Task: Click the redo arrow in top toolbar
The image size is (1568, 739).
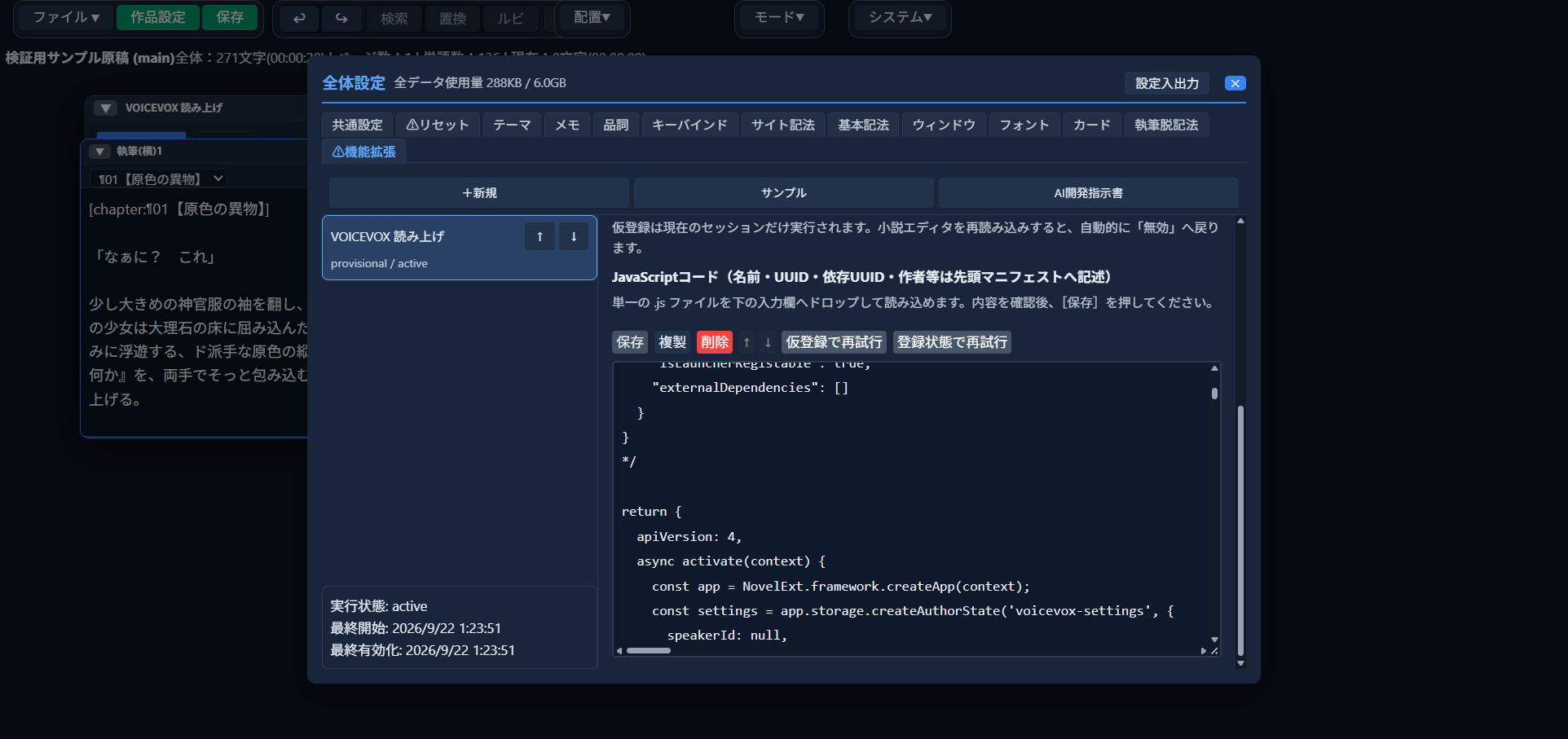Action: [x=341, y=18]
